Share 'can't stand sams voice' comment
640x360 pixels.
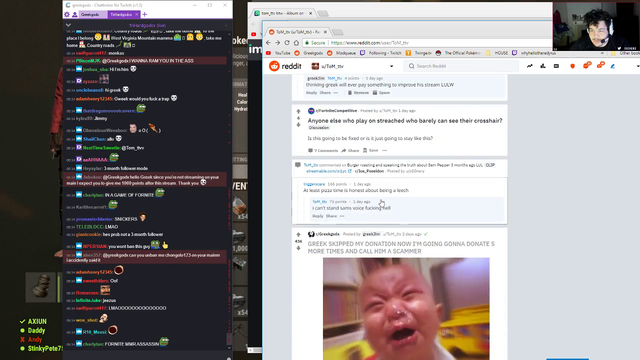point(331,216)
